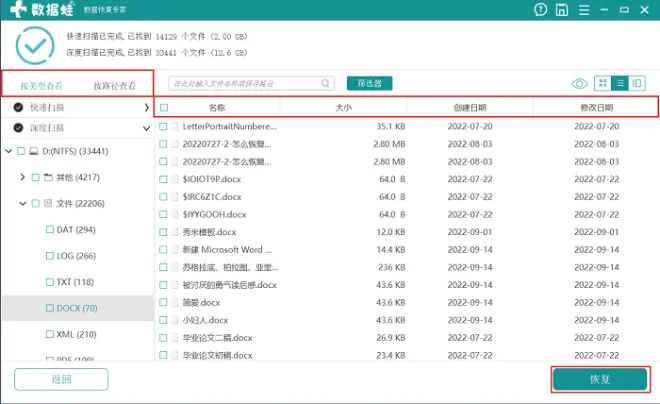660x404 pixels.
Task: Check the TXT (118) checkbox
Action: coord(50,282)
